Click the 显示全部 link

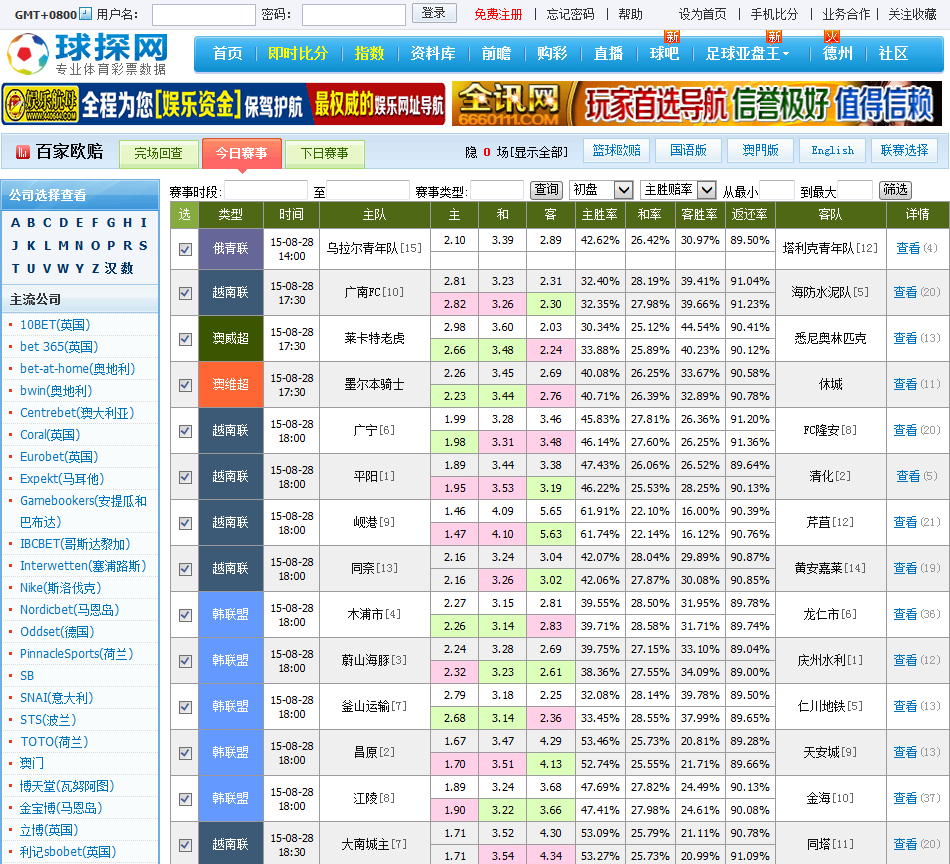pyautogui.click(x=538, y=152)
